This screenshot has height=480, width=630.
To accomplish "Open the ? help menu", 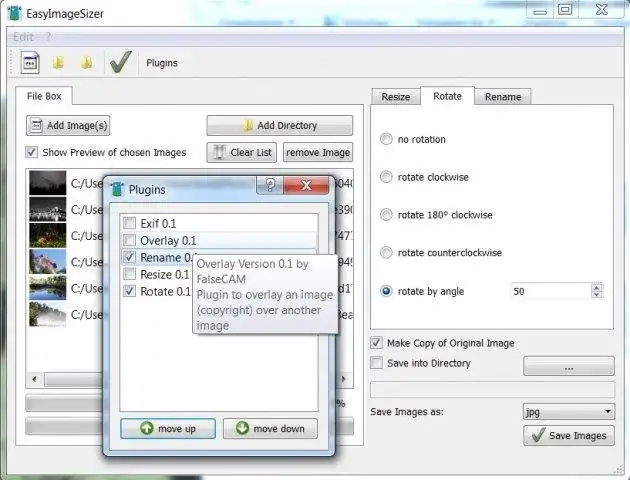I will 48,37.
